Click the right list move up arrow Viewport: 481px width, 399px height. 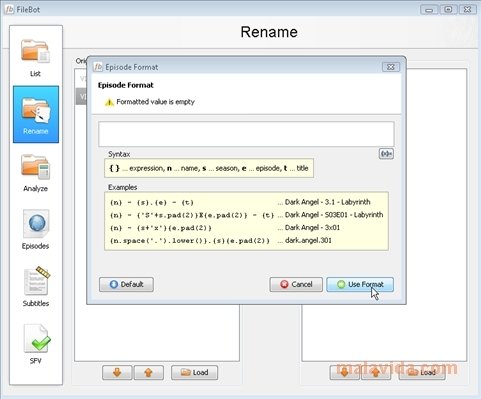click(376, 372)
